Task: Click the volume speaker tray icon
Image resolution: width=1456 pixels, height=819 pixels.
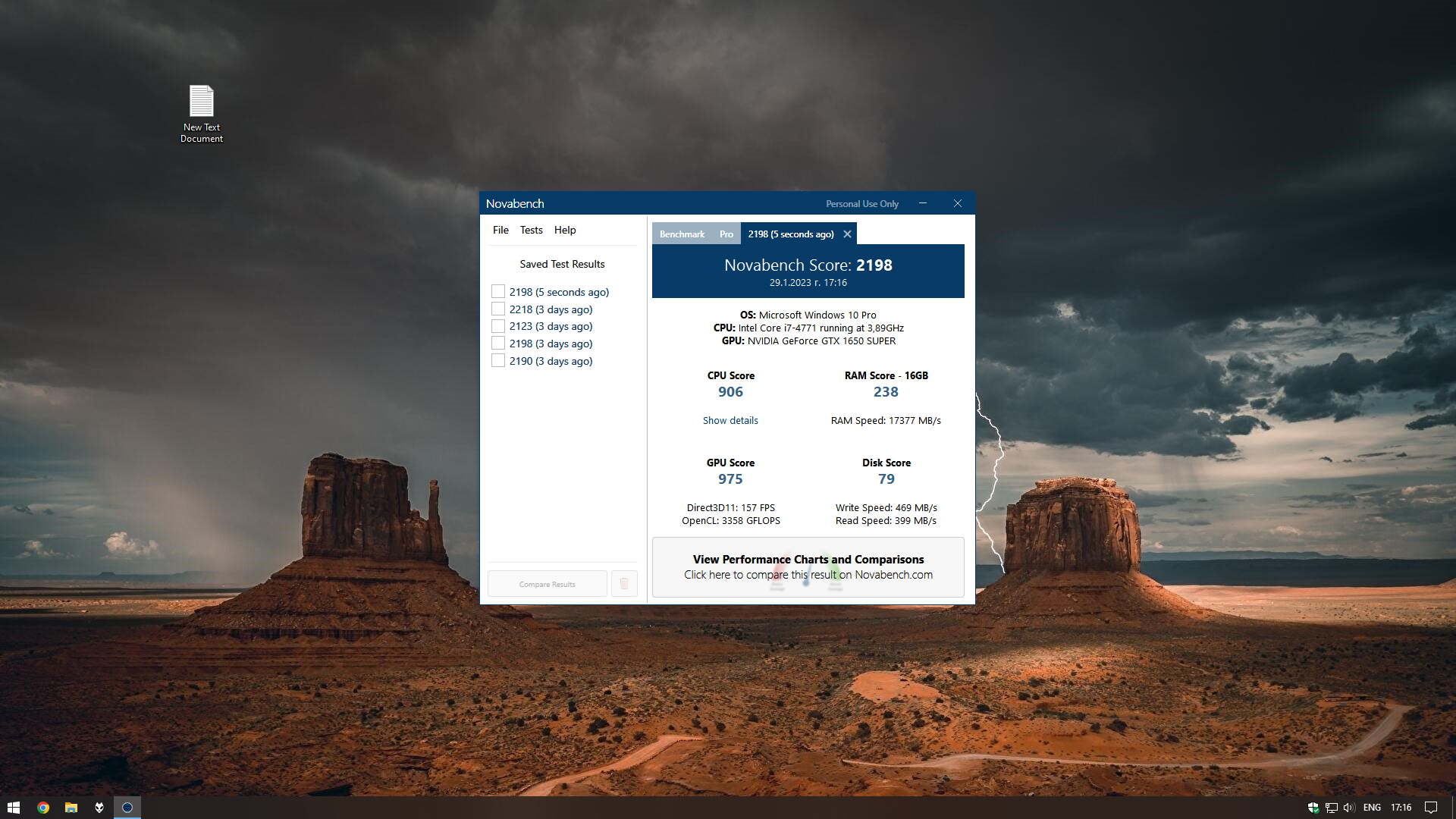Action: tap(1349, 808)
